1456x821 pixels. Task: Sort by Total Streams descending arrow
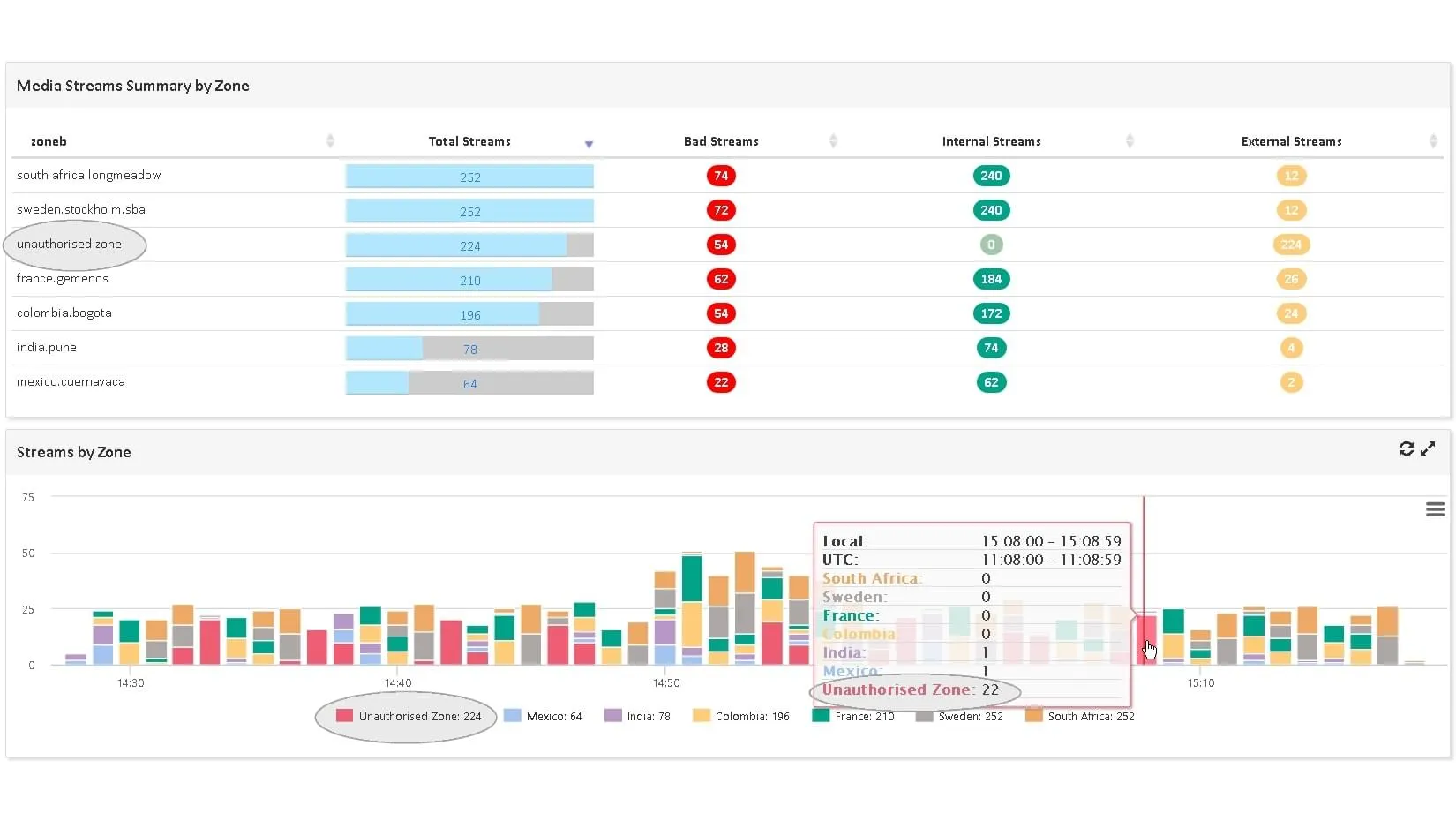589,144
